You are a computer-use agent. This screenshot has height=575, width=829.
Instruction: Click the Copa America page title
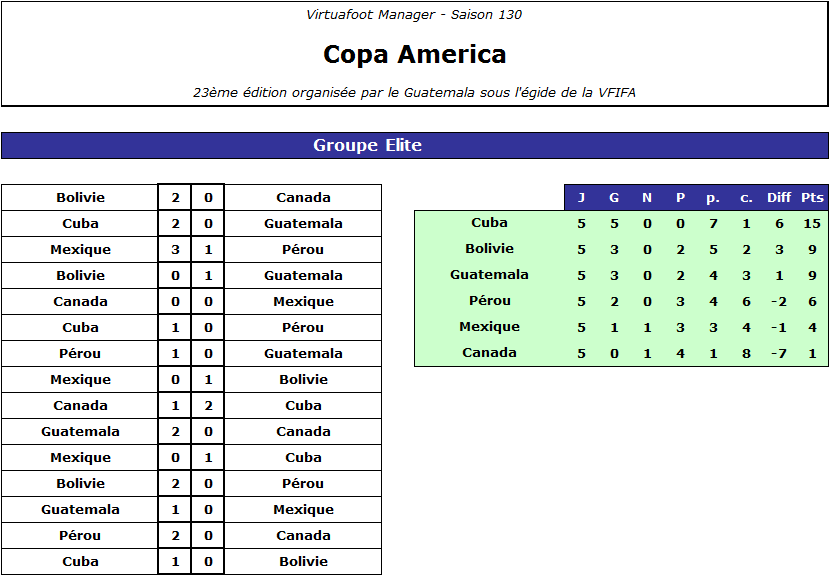click(414, 54)
